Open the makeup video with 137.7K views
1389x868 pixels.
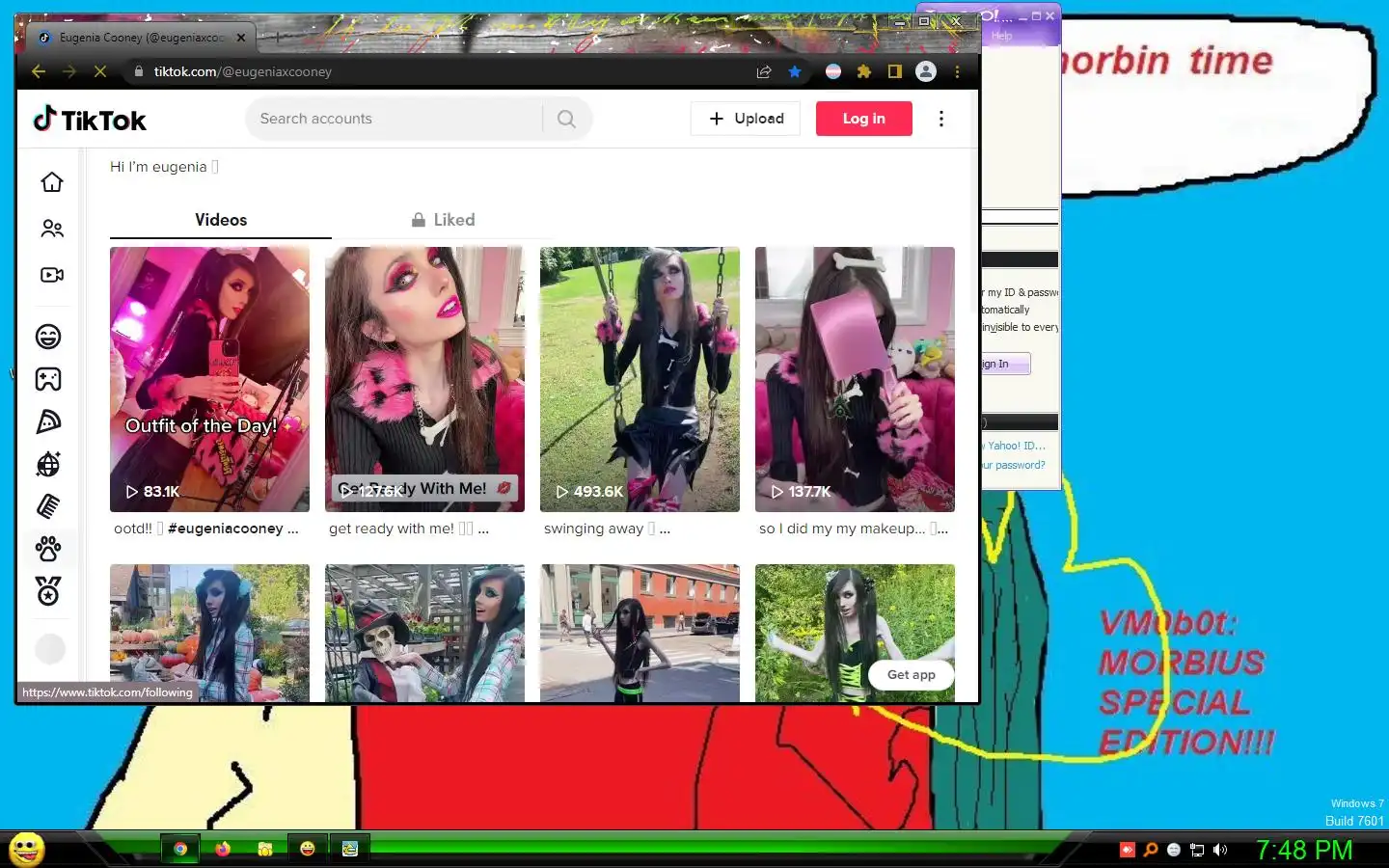click(x=855, y=379)
